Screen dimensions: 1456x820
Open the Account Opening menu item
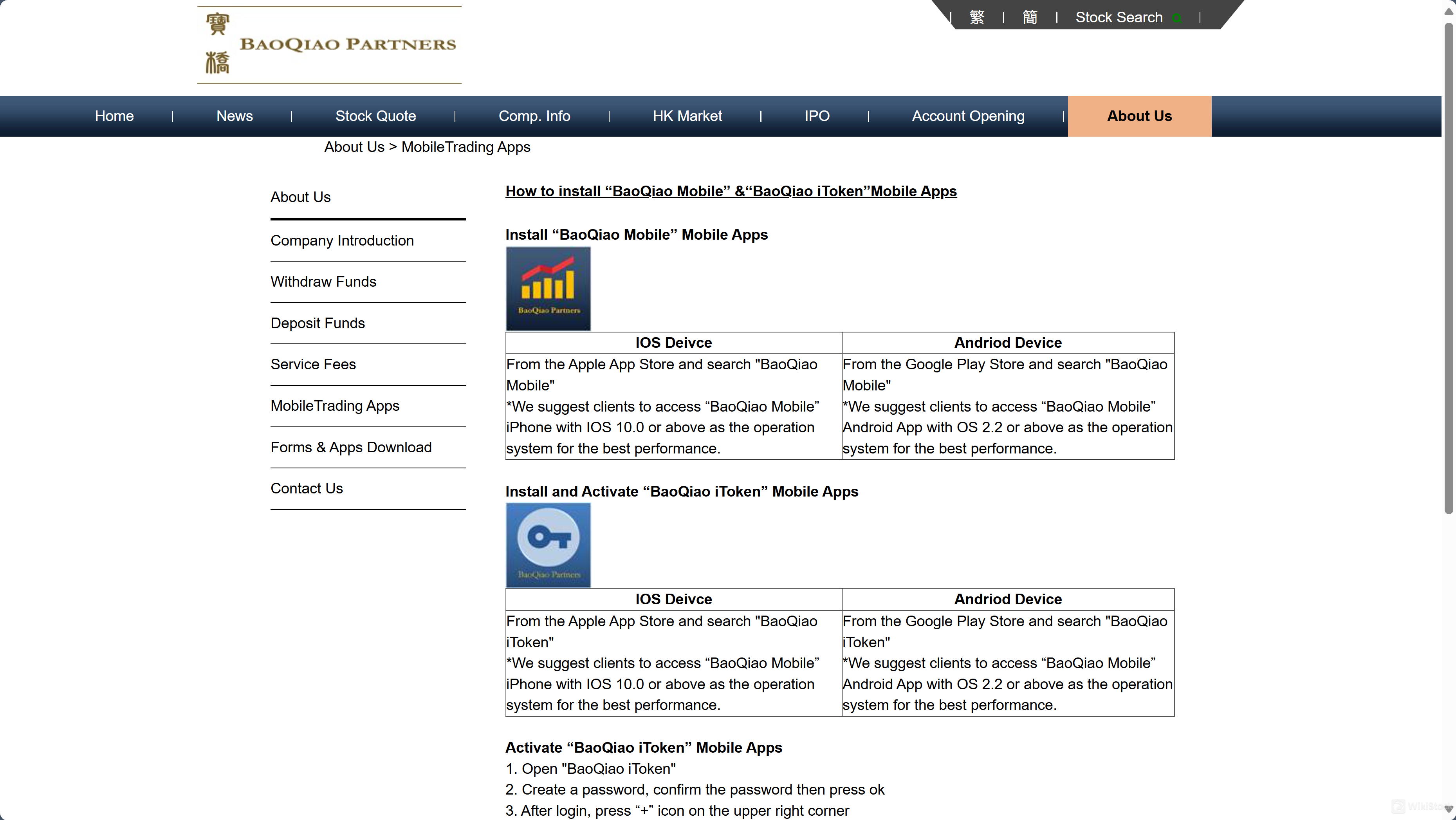[968, 116]
